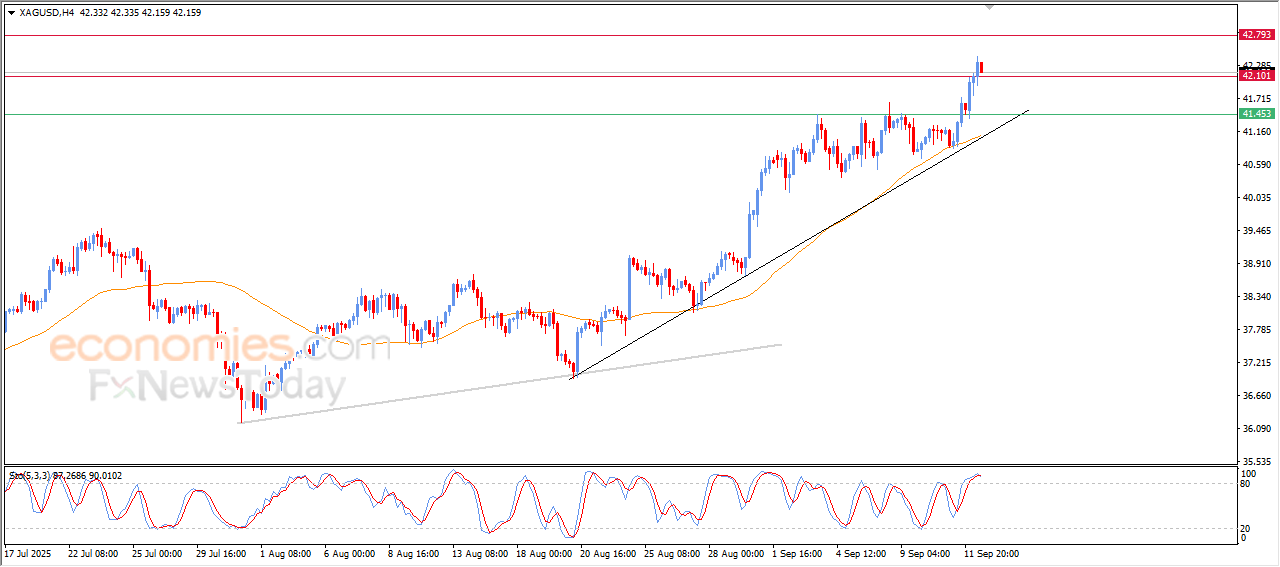
Task: Click the 9 Sep 04:00 time label
Action: pos(925,552)
